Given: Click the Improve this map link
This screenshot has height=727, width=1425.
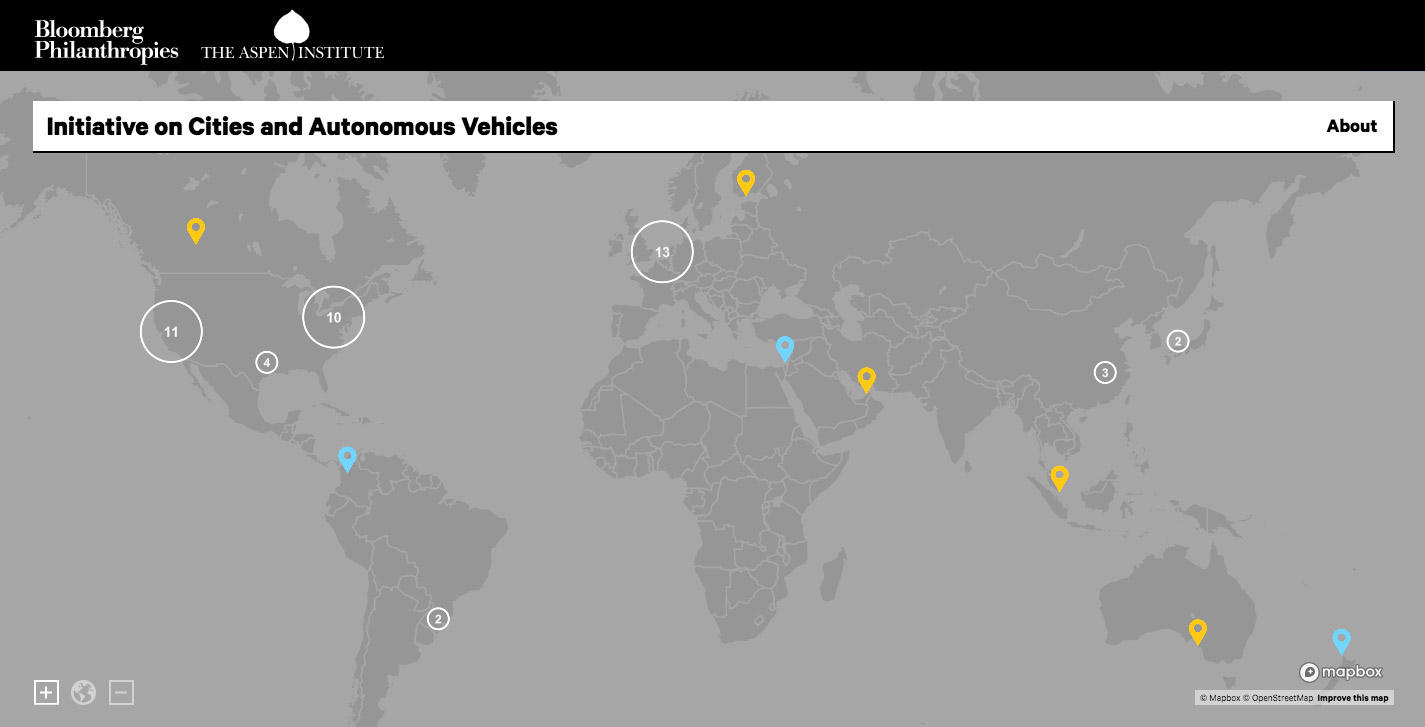Looking at the screenshot, I should pyautogui.click(x=1352, y=698).
